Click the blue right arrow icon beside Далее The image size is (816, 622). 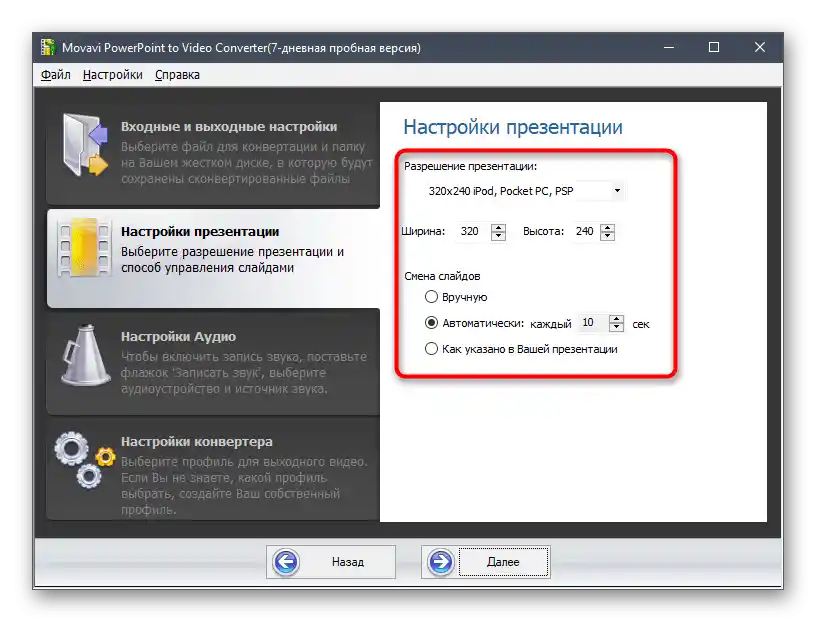(441, 562)
